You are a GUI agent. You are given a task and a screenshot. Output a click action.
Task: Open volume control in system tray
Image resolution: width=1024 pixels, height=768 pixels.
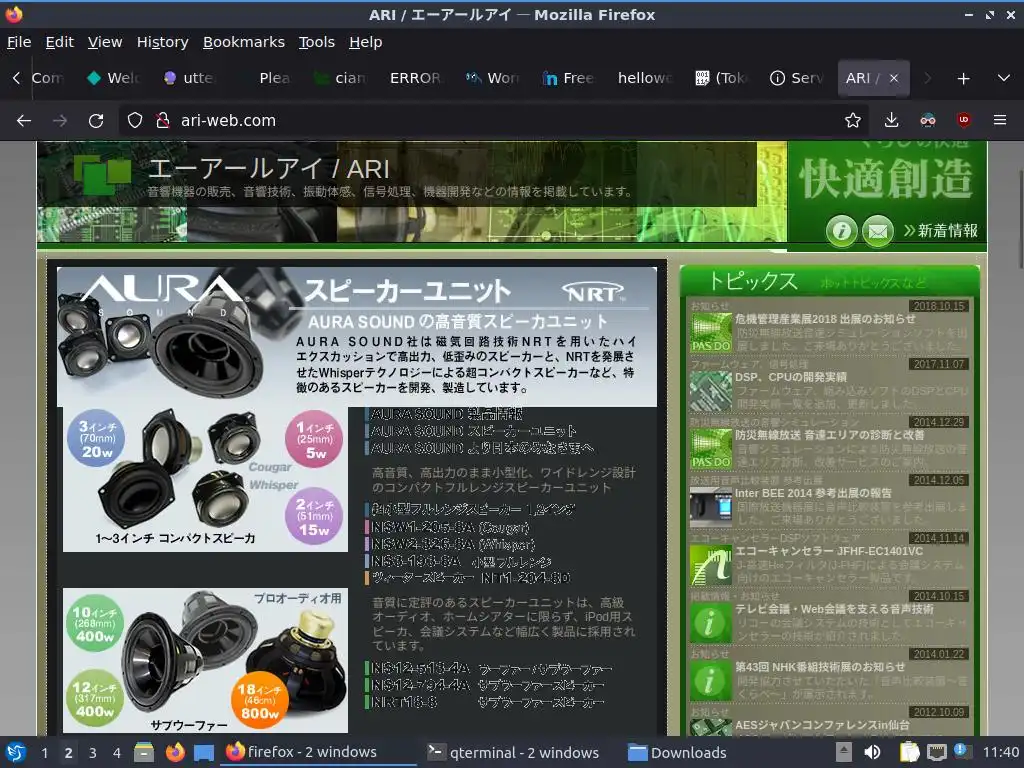pos(872,752)
